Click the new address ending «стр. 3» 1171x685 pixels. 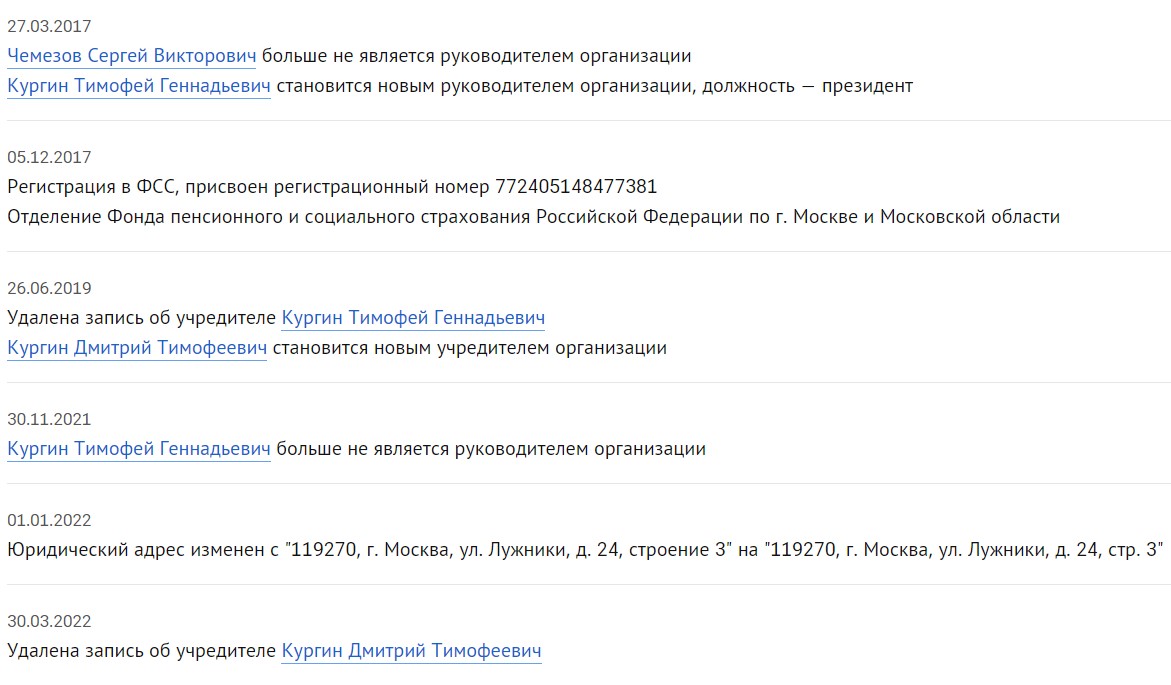pos(965,550)
